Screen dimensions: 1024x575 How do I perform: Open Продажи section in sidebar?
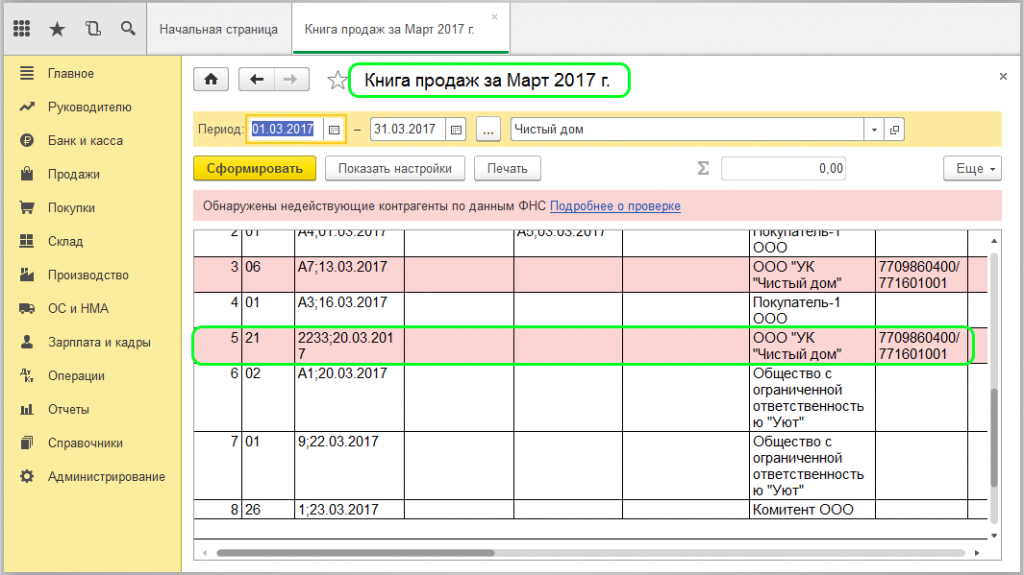(73, 174)
